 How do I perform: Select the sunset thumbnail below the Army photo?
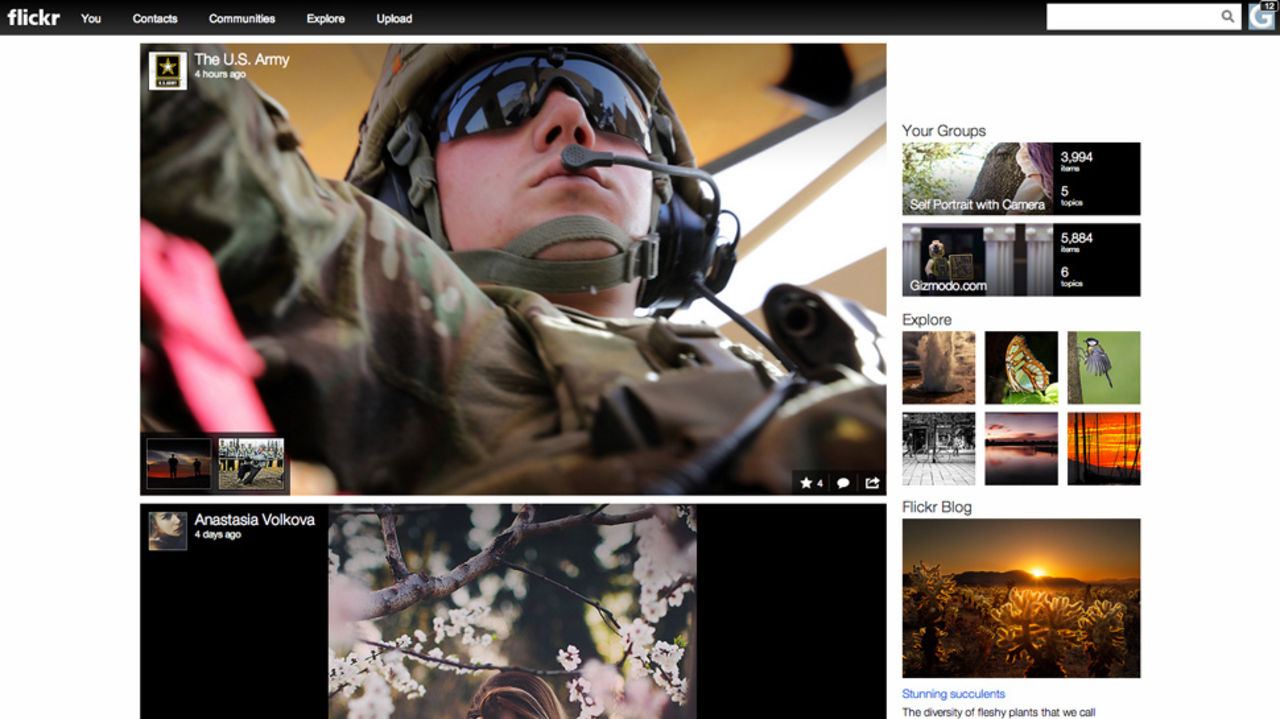point(177,462)
